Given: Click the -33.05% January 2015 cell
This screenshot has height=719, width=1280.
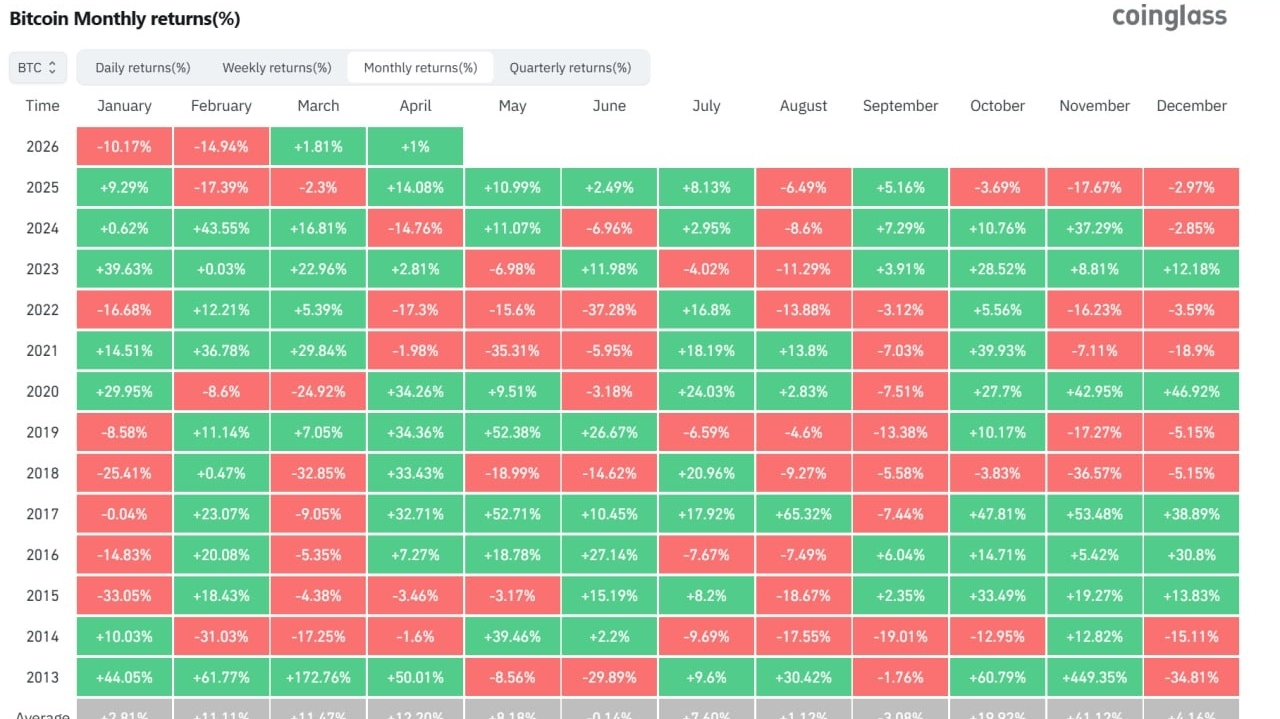Looking at the screenshot, I should click(124, 596).
